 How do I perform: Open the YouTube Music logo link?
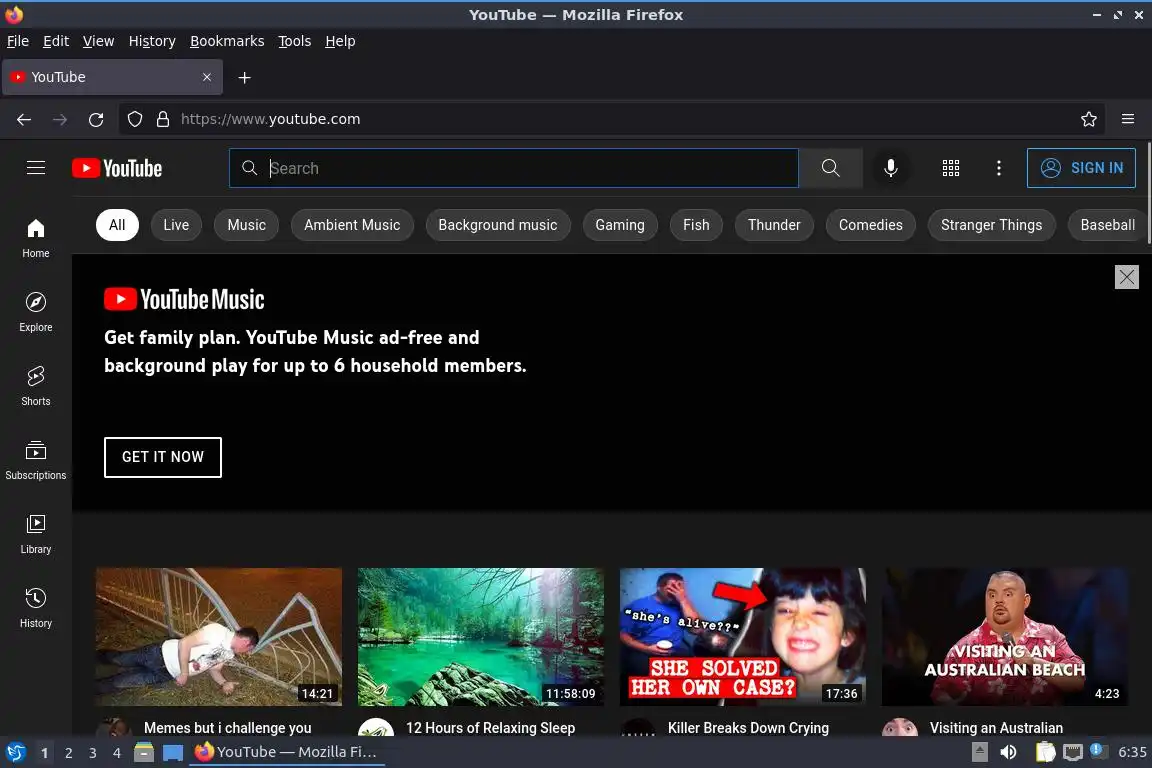pyautogui.click(x=184, y=299)
